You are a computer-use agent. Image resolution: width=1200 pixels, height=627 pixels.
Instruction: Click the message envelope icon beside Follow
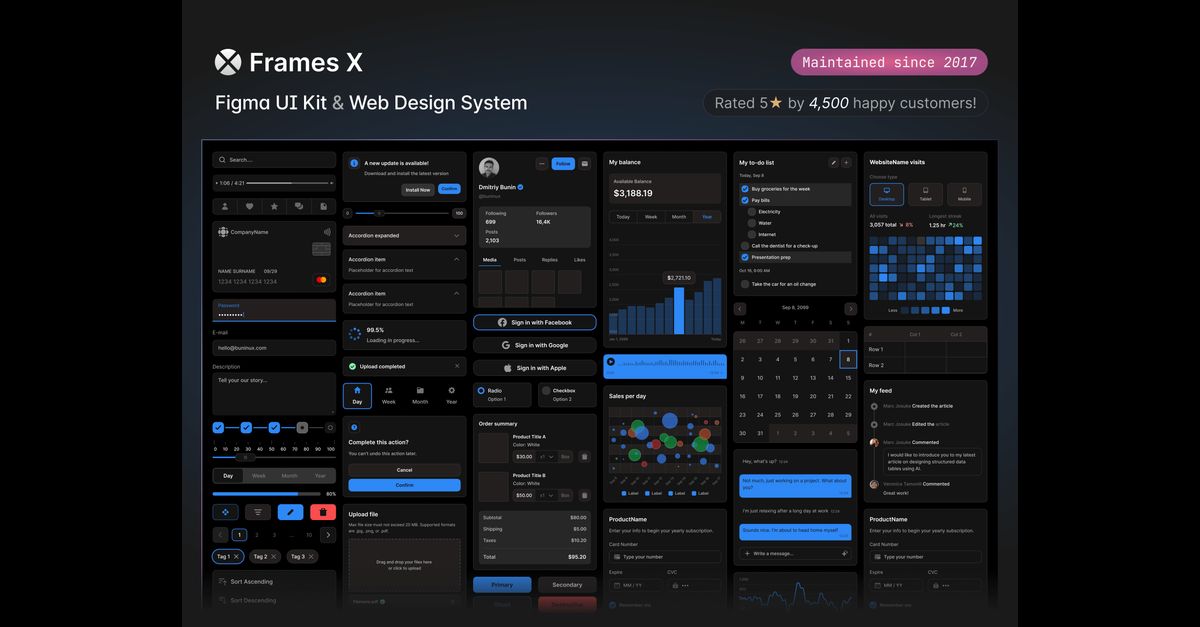tap(584, 164)
